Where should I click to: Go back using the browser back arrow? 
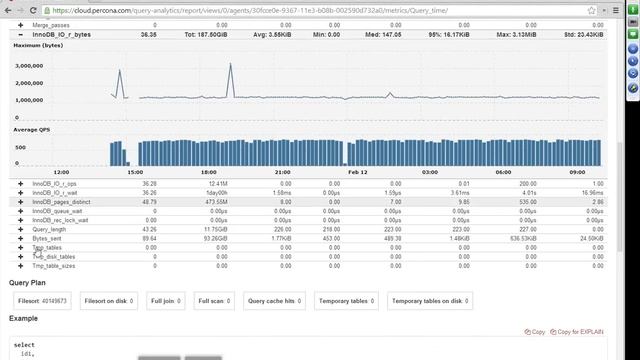[x=8, y=11]
